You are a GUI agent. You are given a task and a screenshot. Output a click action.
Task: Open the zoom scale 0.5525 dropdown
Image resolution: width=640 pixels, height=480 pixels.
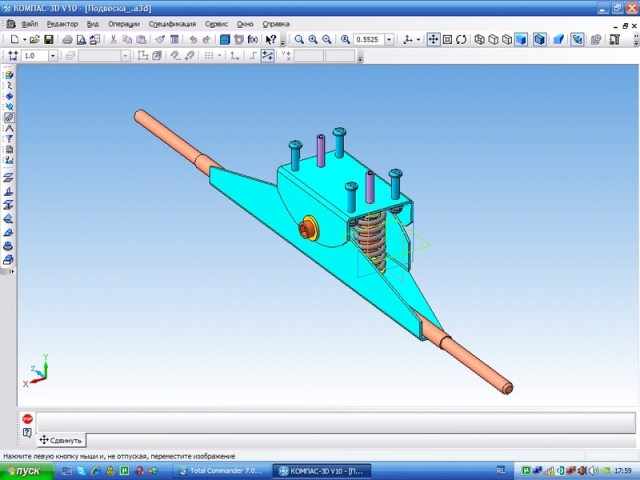(390, 40)
